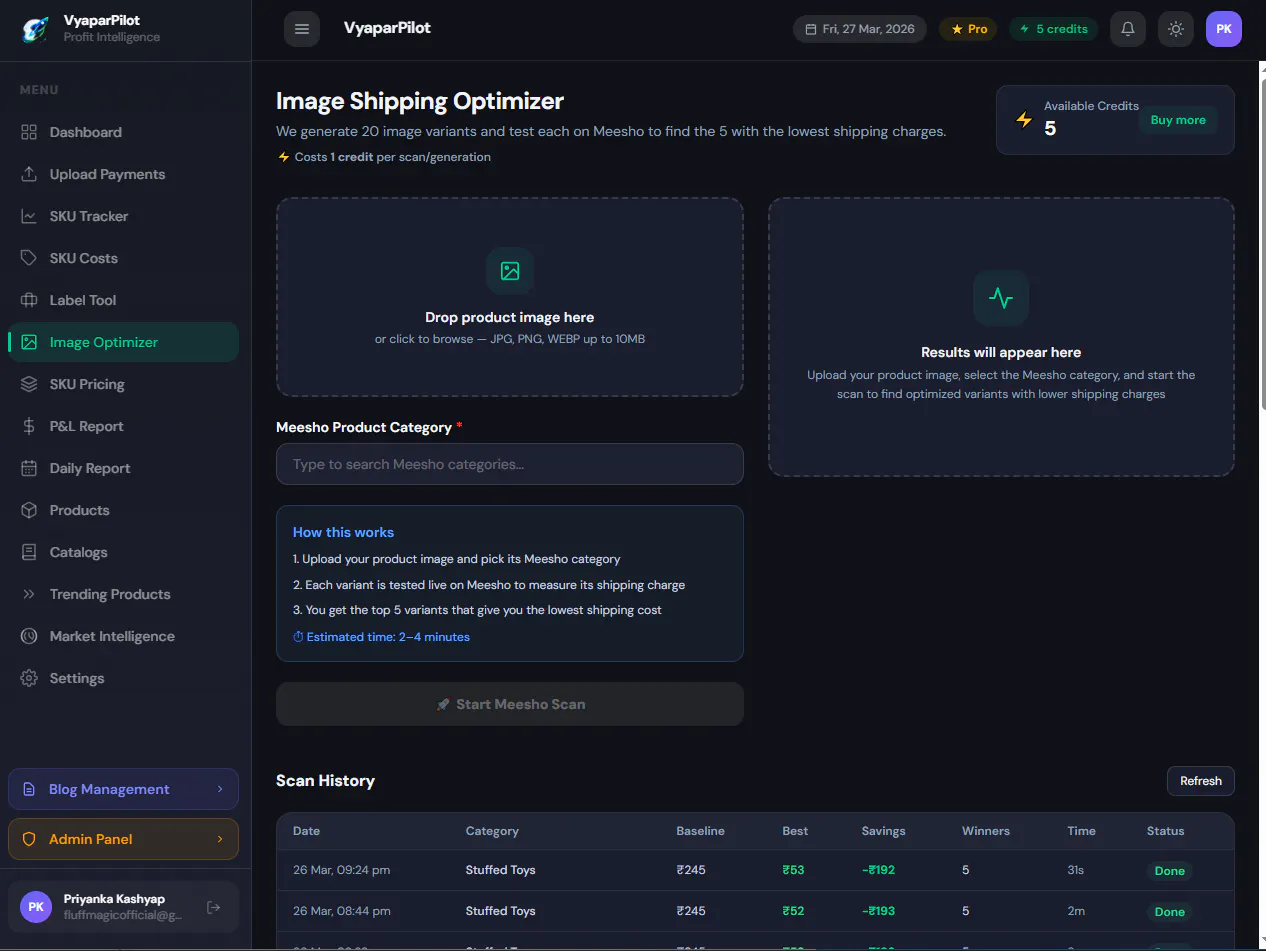
Task: Click best price ₹53 cell
Action: [793, 870]
